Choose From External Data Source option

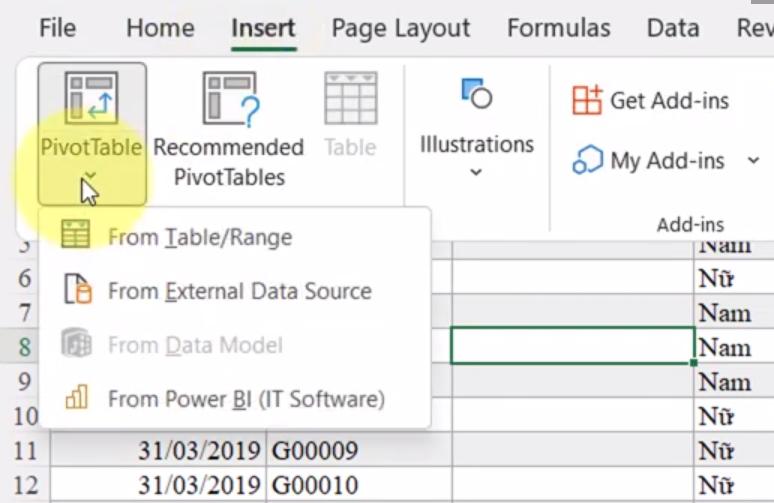coord(235,291)
